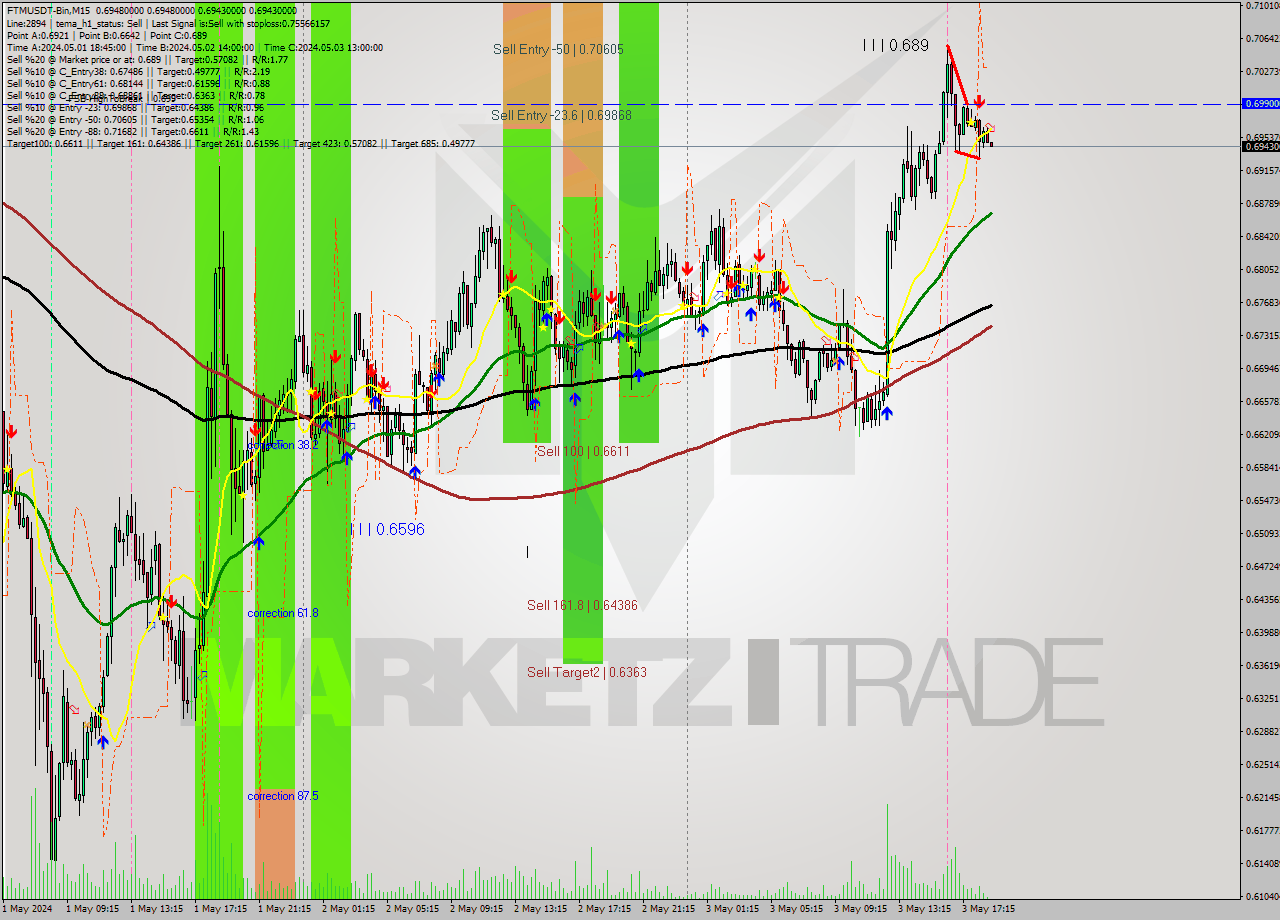Select the 'Sell %20 @ Market price' line

[x=147, y=59]
